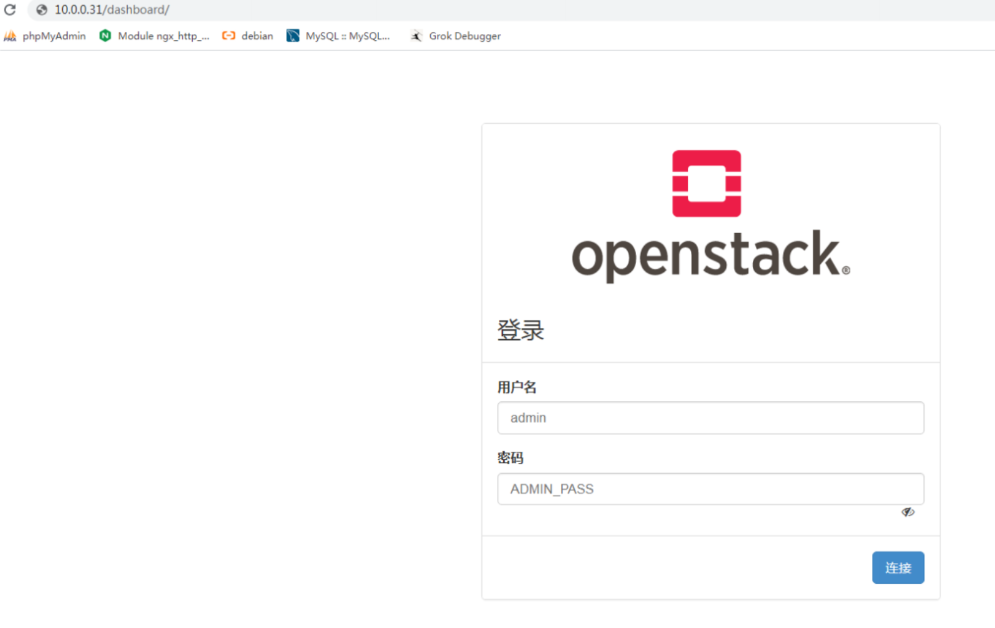Viewport: 995px width, 628px height.
Task: Click the 登录 heading text
Action: (520, 330)
